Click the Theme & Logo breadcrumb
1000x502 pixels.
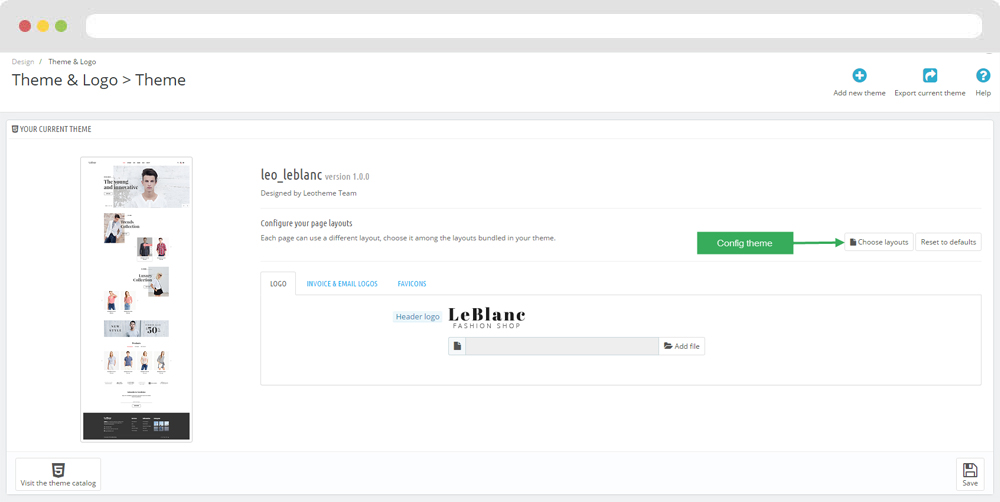tap(72, 62)
